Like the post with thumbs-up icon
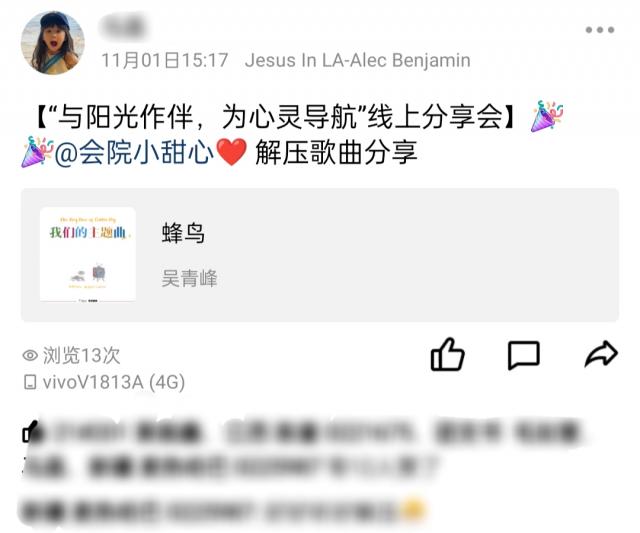This screenshot has height=533, width=640. tap(447, 354)
